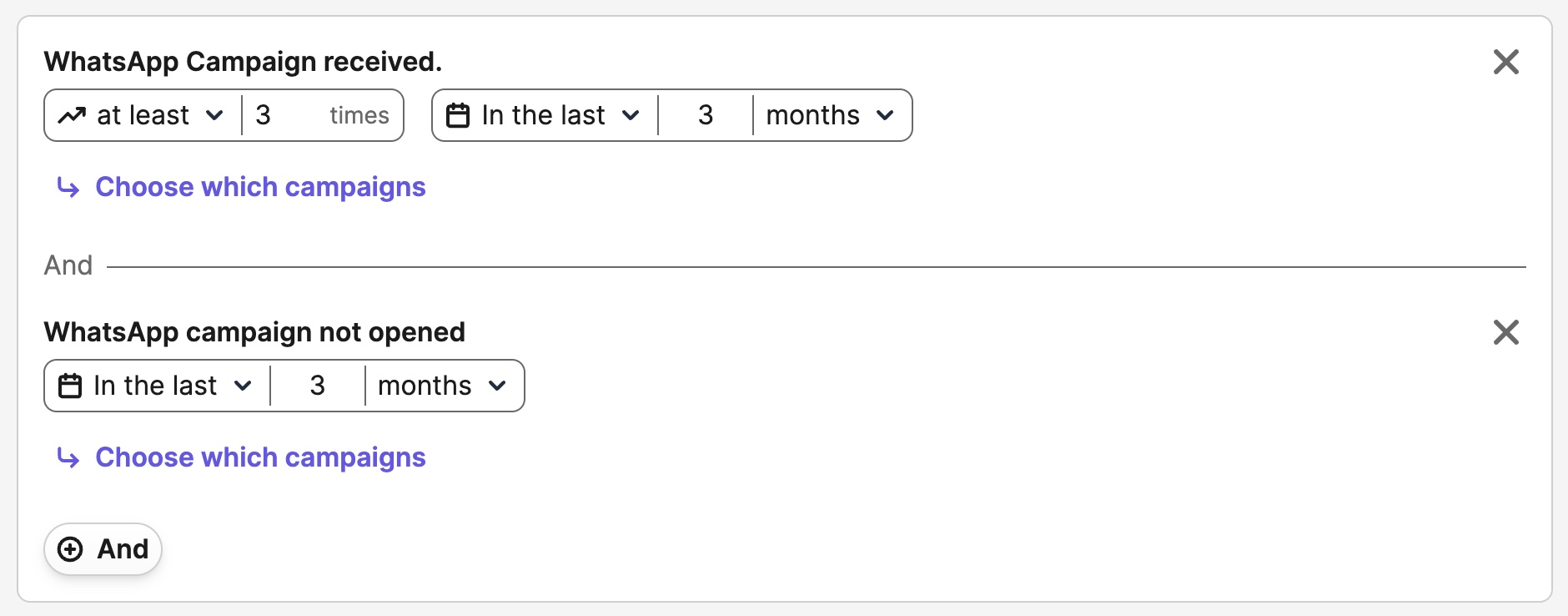The height and width of the screenshot is (616, 1568).
Task: Click the trending arrow icon beside at least
Action: pyautogui.click(x=72, y=115)
